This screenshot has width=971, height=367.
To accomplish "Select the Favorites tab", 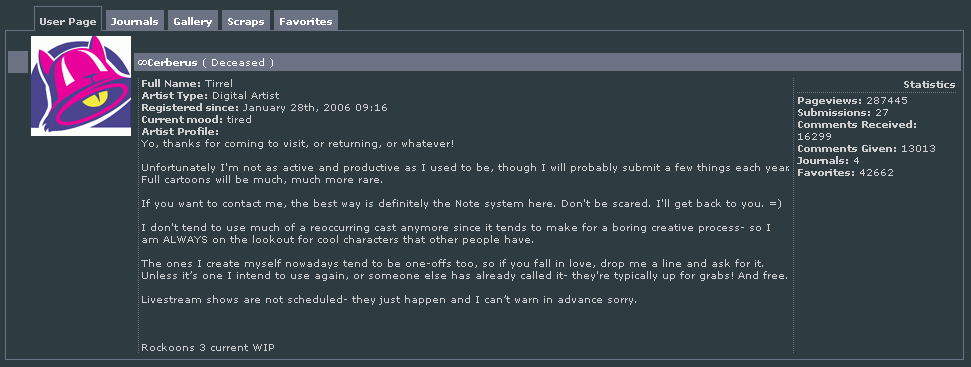I will [306, 20].
